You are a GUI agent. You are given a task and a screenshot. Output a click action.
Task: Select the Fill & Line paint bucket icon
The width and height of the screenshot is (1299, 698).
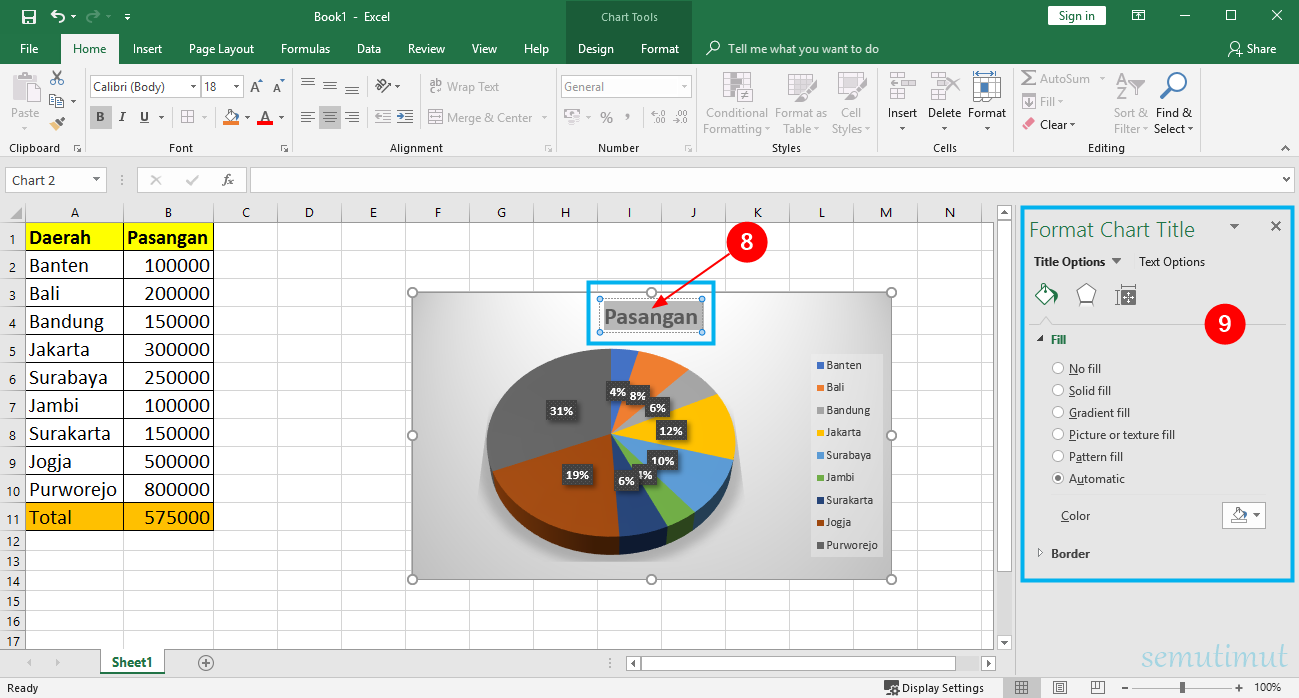(x=1046, y=294)
